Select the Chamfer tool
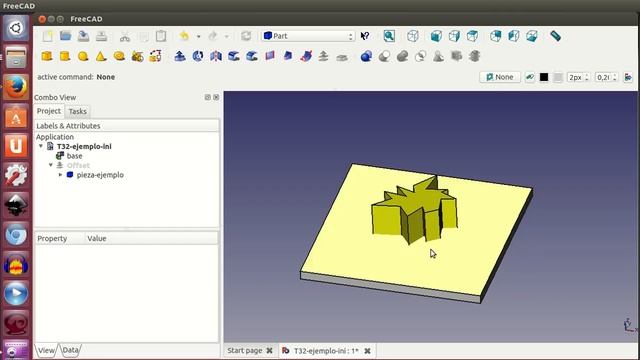Image resolution: width=640 pixels, height=360 pixels. [x=251, y=56]
